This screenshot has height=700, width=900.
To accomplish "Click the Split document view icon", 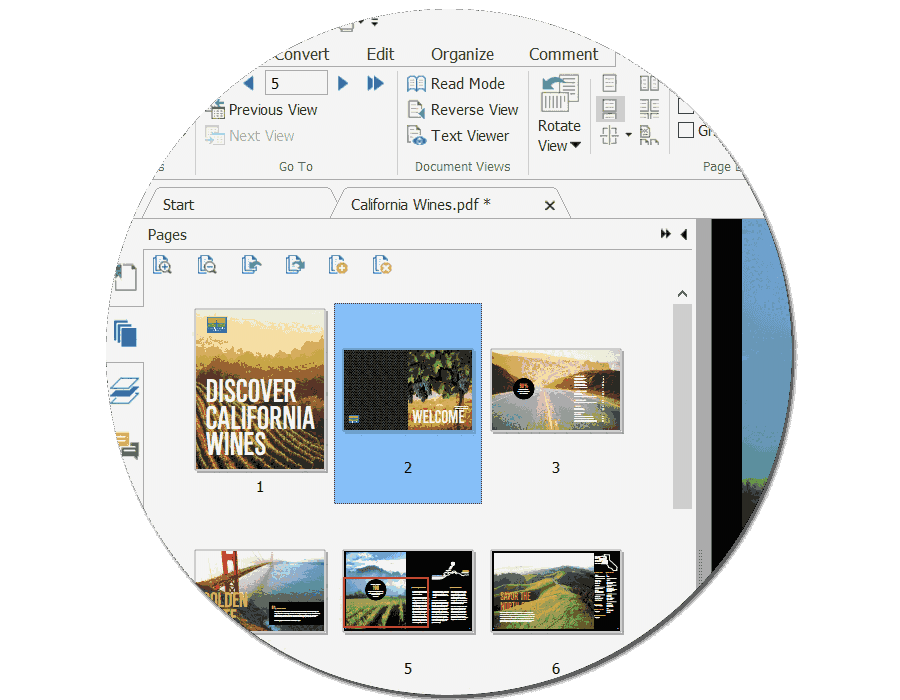I will (x=609, y=133).
